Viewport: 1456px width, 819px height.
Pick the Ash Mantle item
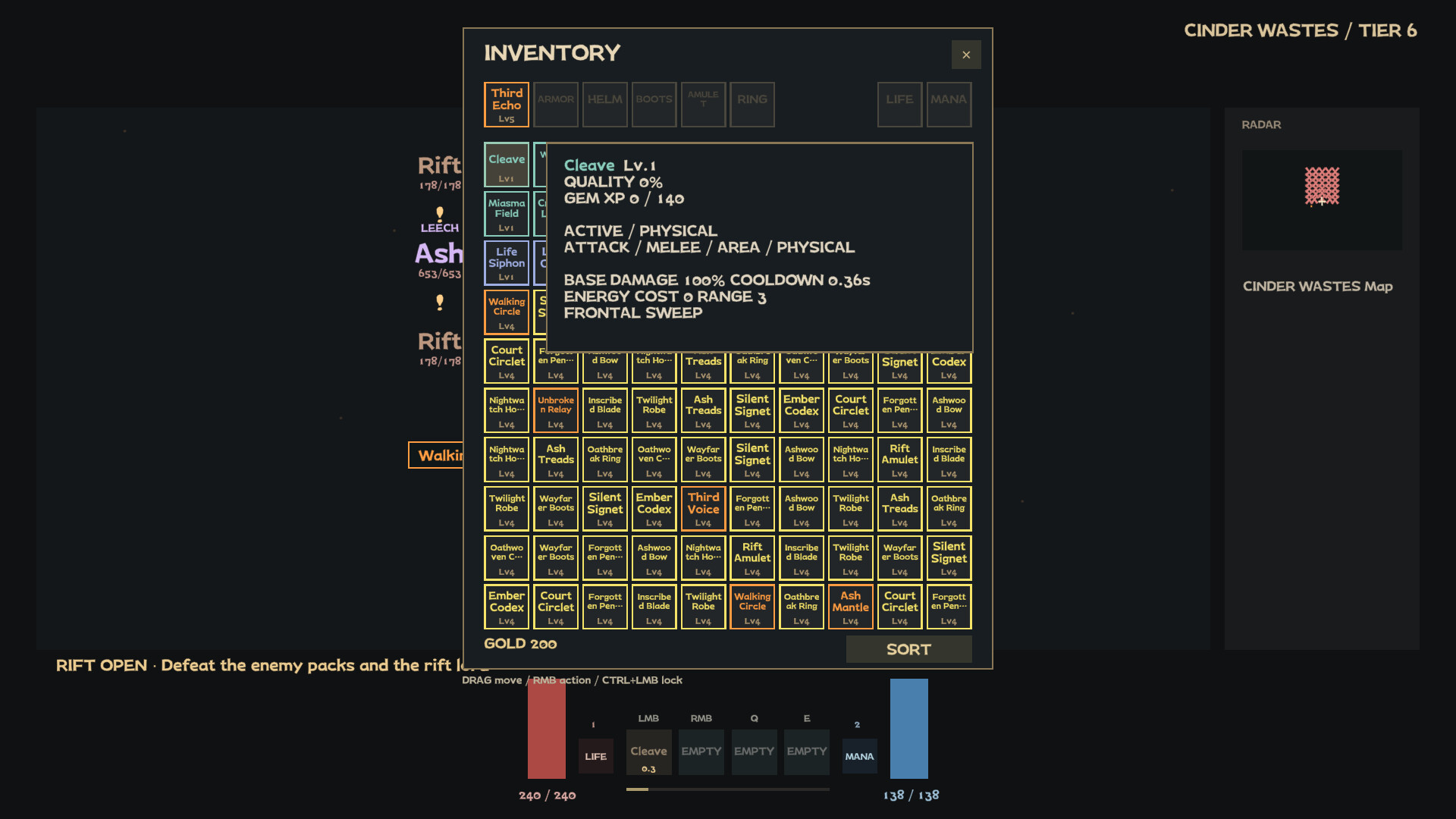point(851,607)
